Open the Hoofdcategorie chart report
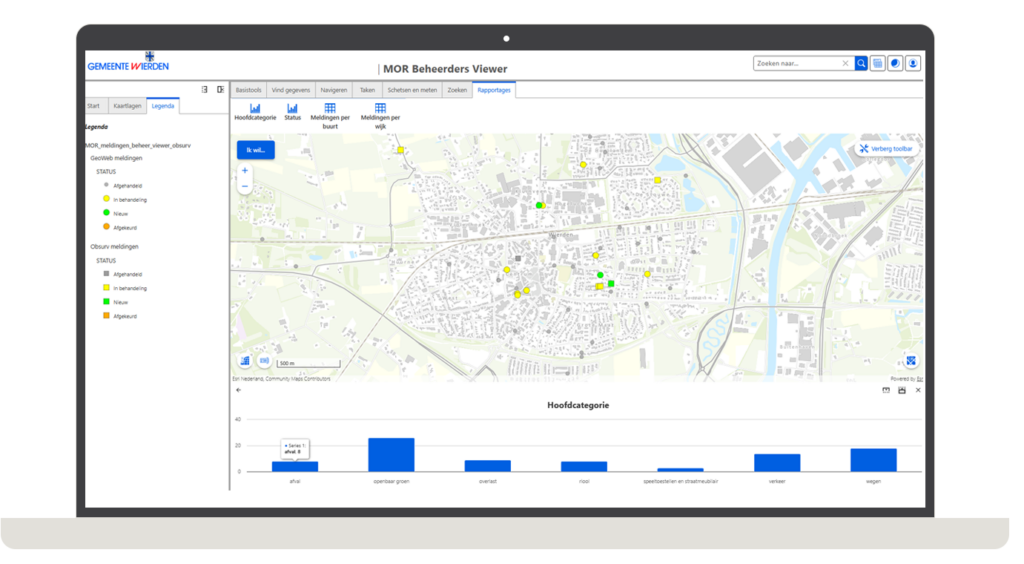Viewport: 1024px width, 564px height. [255, 112]
